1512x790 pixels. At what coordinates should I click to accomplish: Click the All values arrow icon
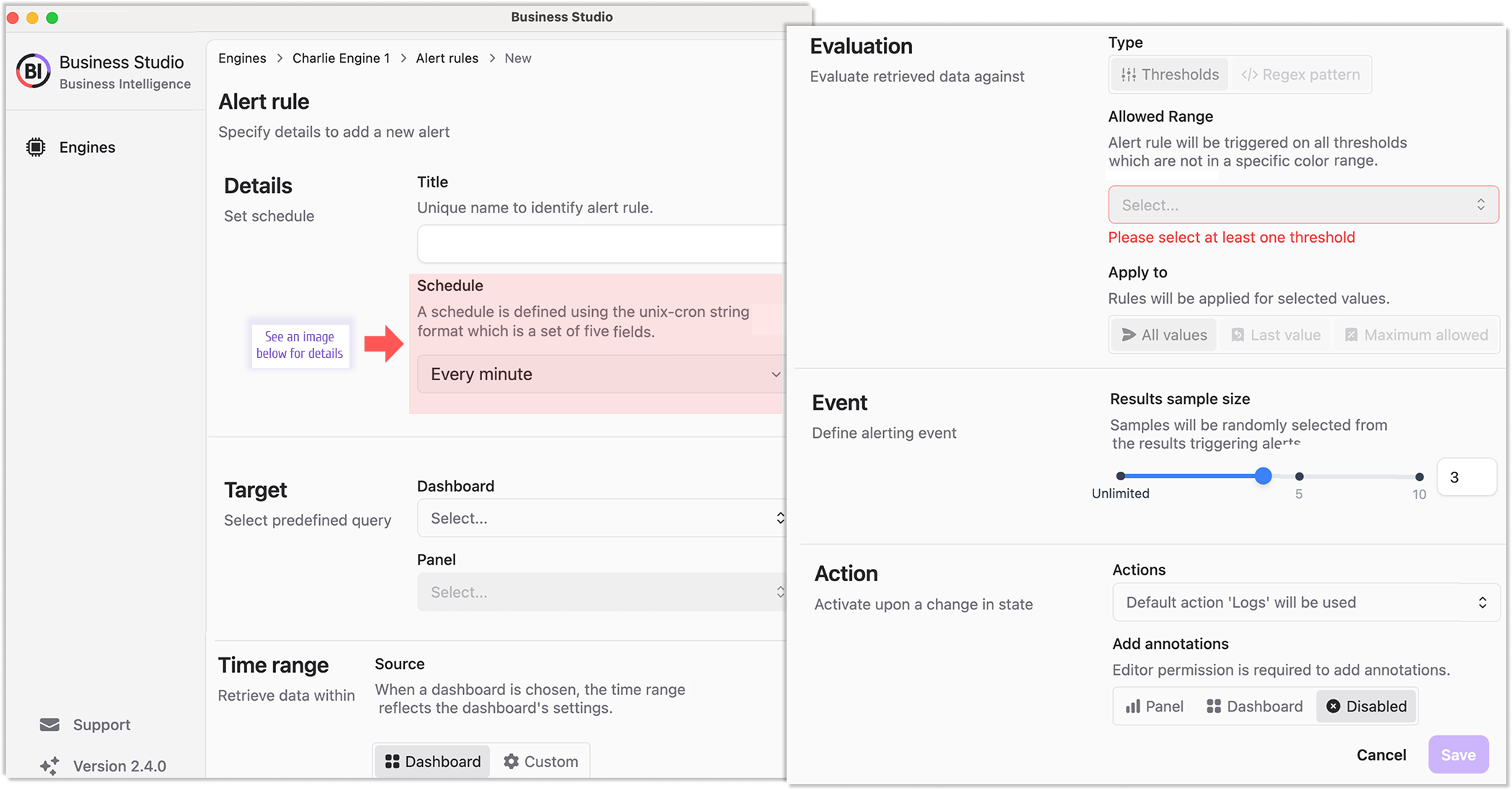tap(1129, 335)
